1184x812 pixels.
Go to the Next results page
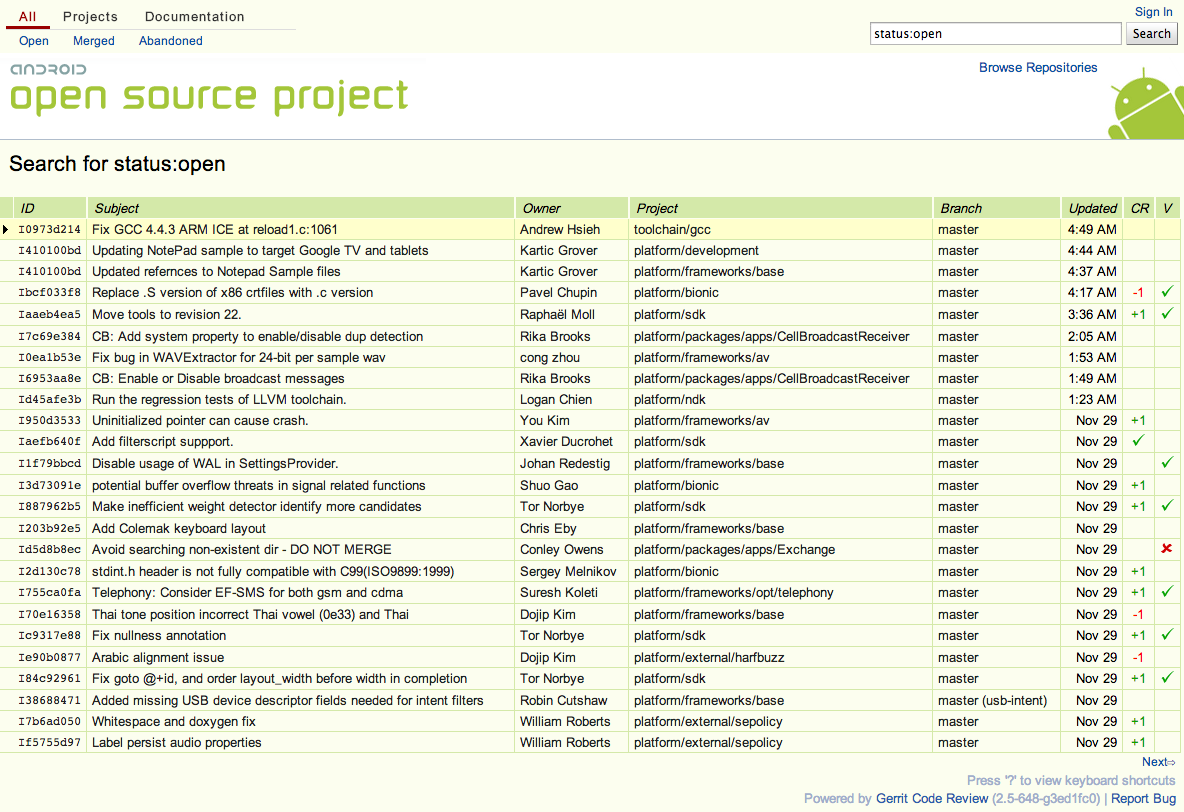click(x=1158, y=762)
